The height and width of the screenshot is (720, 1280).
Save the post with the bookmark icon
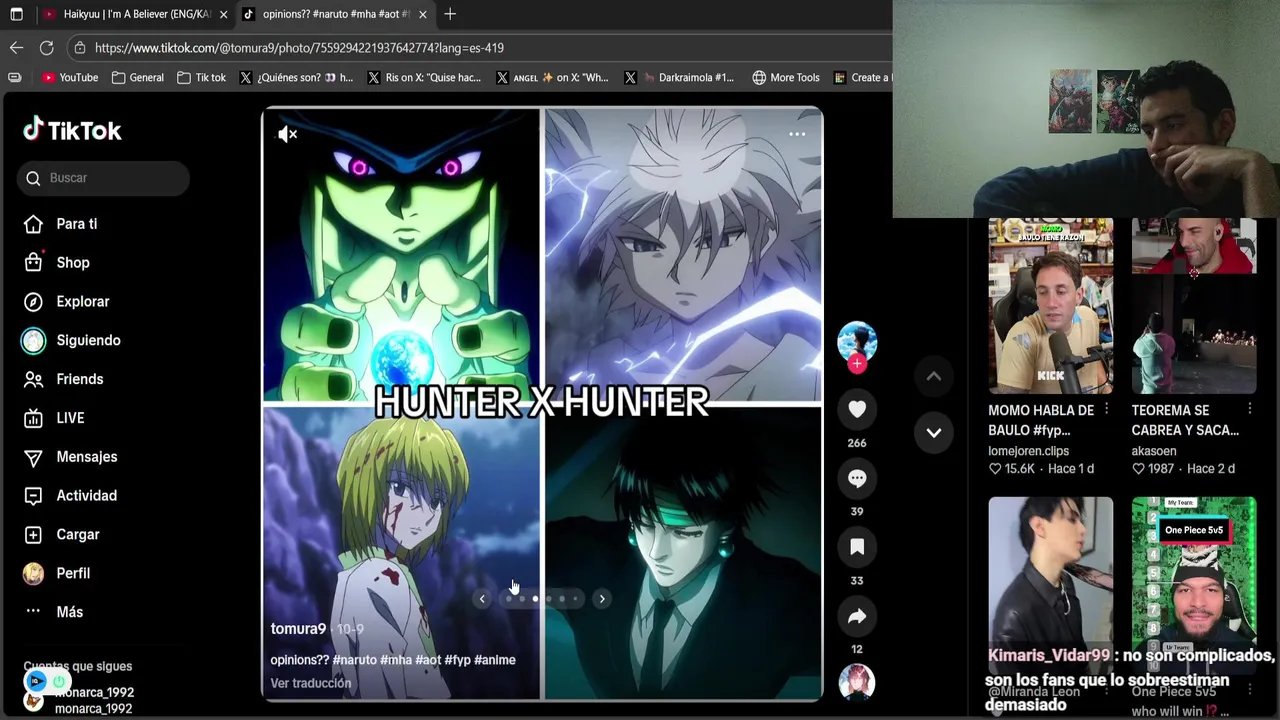(x=857, y=547)
